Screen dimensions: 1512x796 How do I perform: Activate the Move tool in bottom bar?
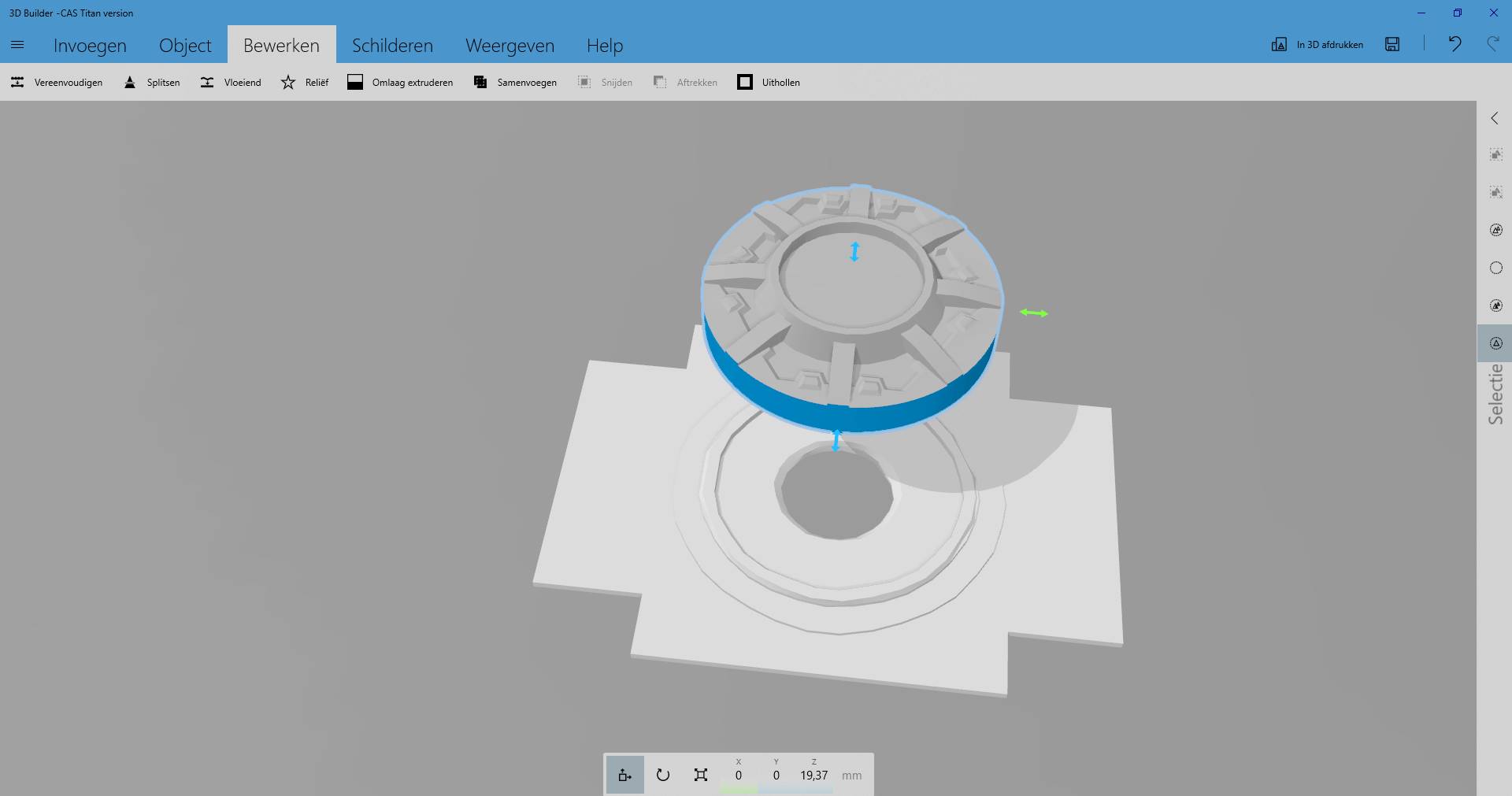pos(625,775)
